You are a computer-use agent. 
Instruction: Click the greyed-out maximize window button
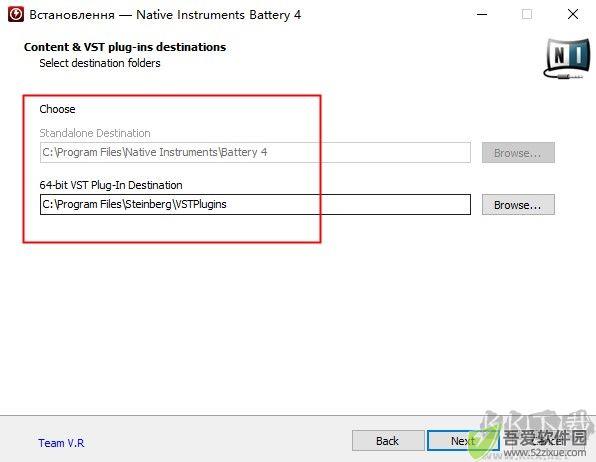(x=527, y=14)
